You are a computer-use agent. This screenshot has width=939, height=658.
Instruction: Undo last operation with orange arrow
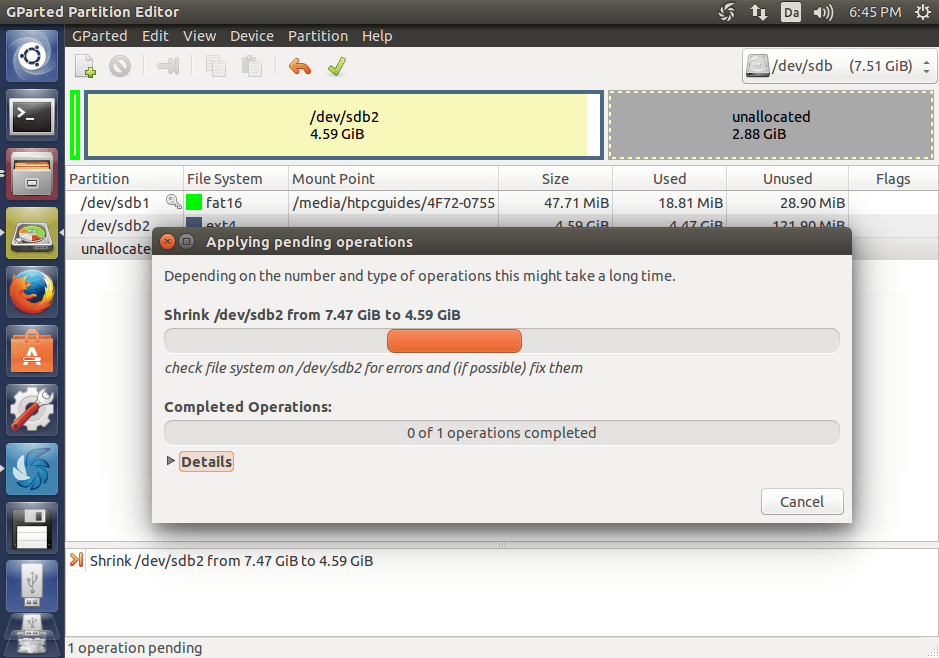click(300, 67)
